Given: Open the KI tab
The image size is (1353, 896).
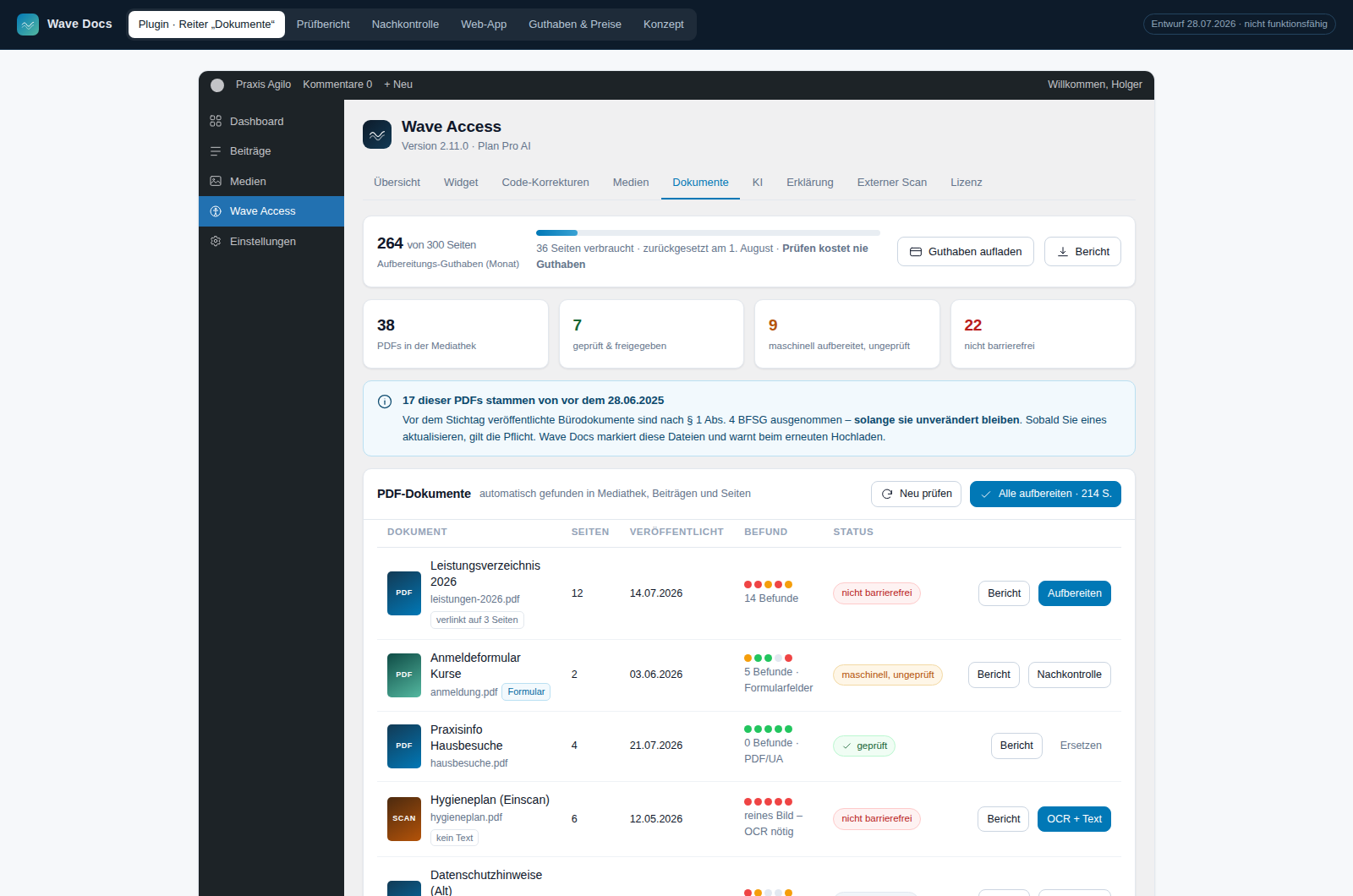Looking at the screenshot, I should (x=758, y=183).
